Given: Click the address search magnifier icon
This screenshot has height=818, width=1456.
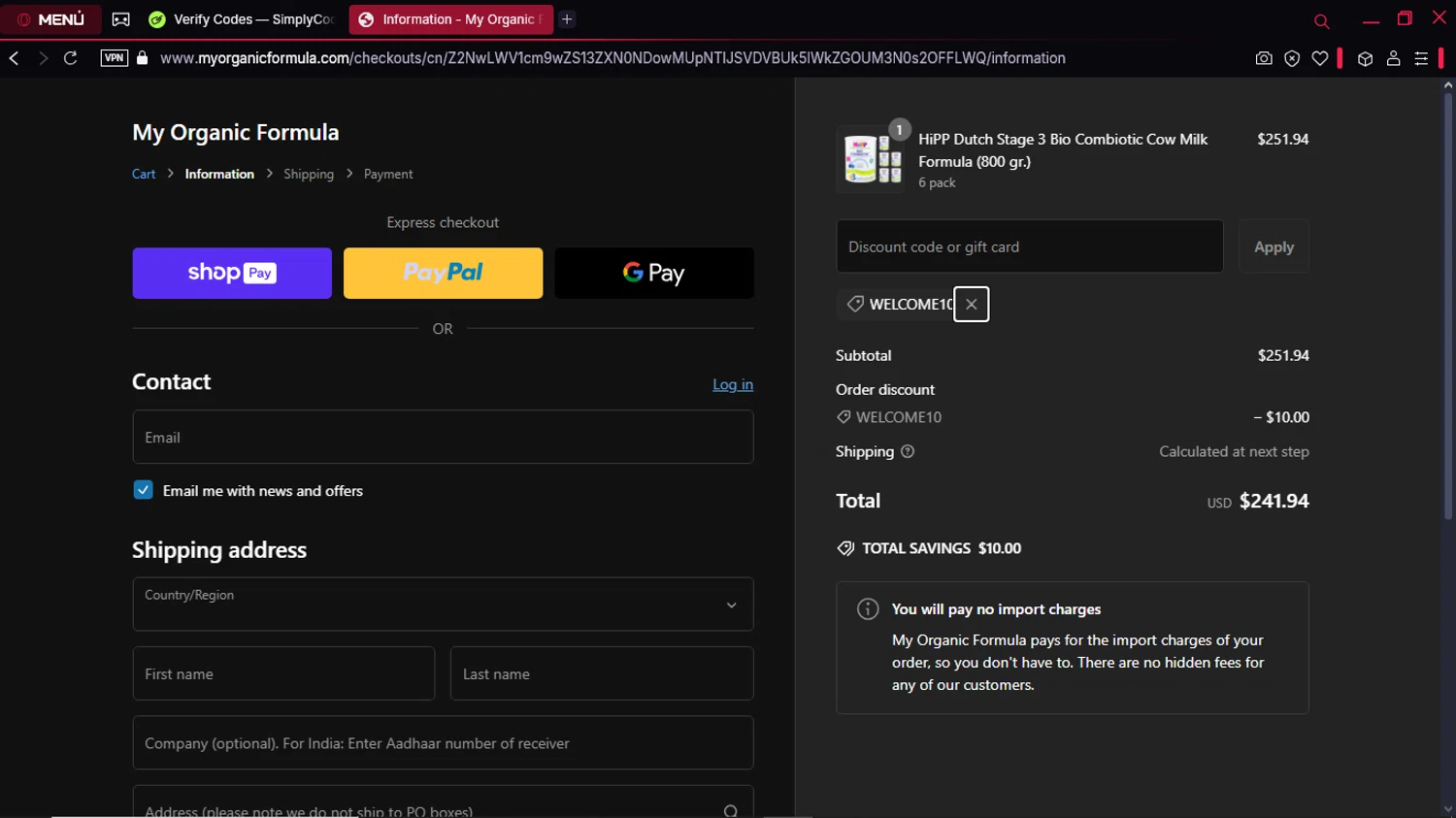Looking at the screenshot, I should (731, 811).
